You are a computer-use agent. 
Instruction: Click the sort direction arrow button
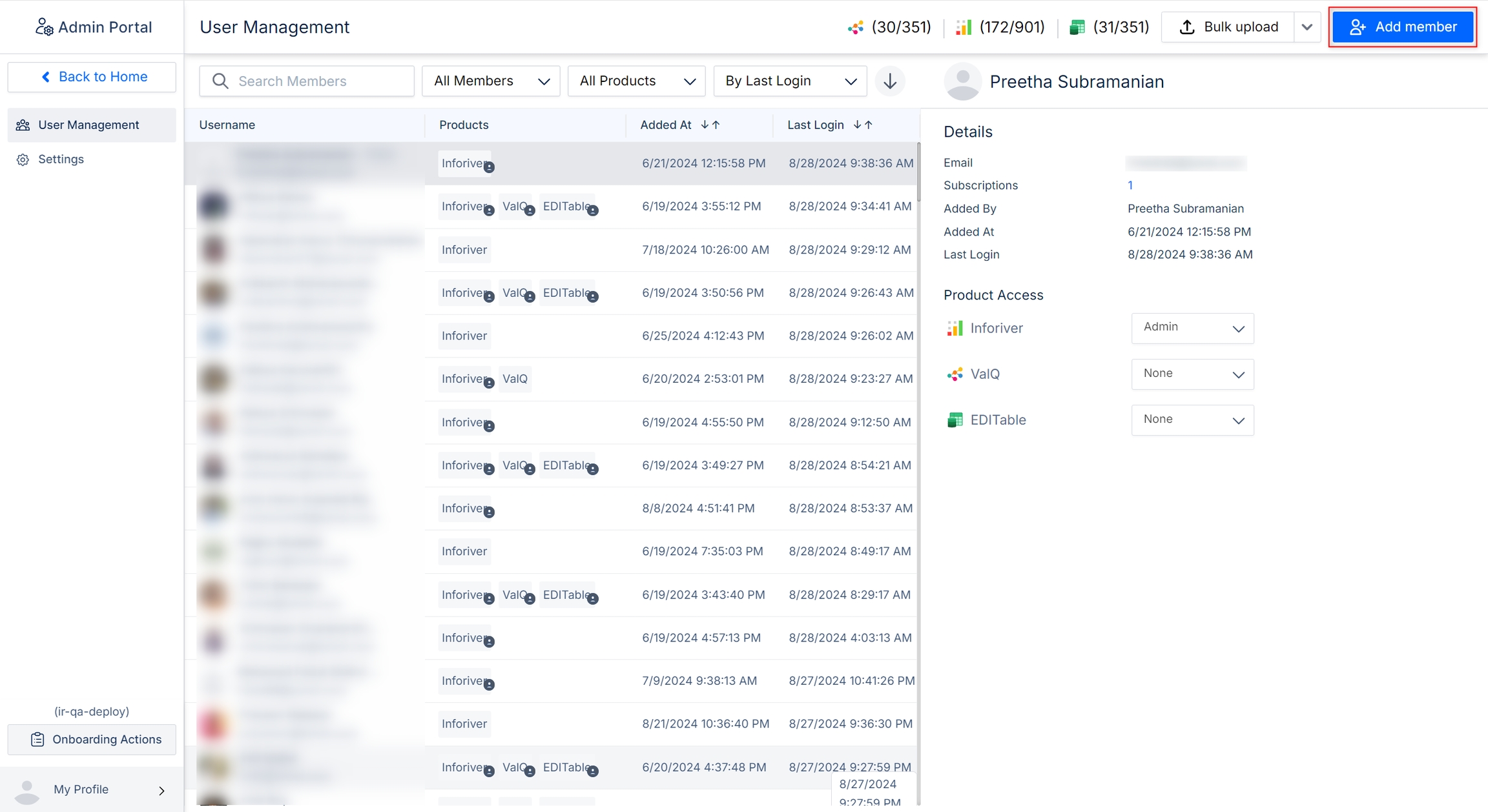(890, 81)
